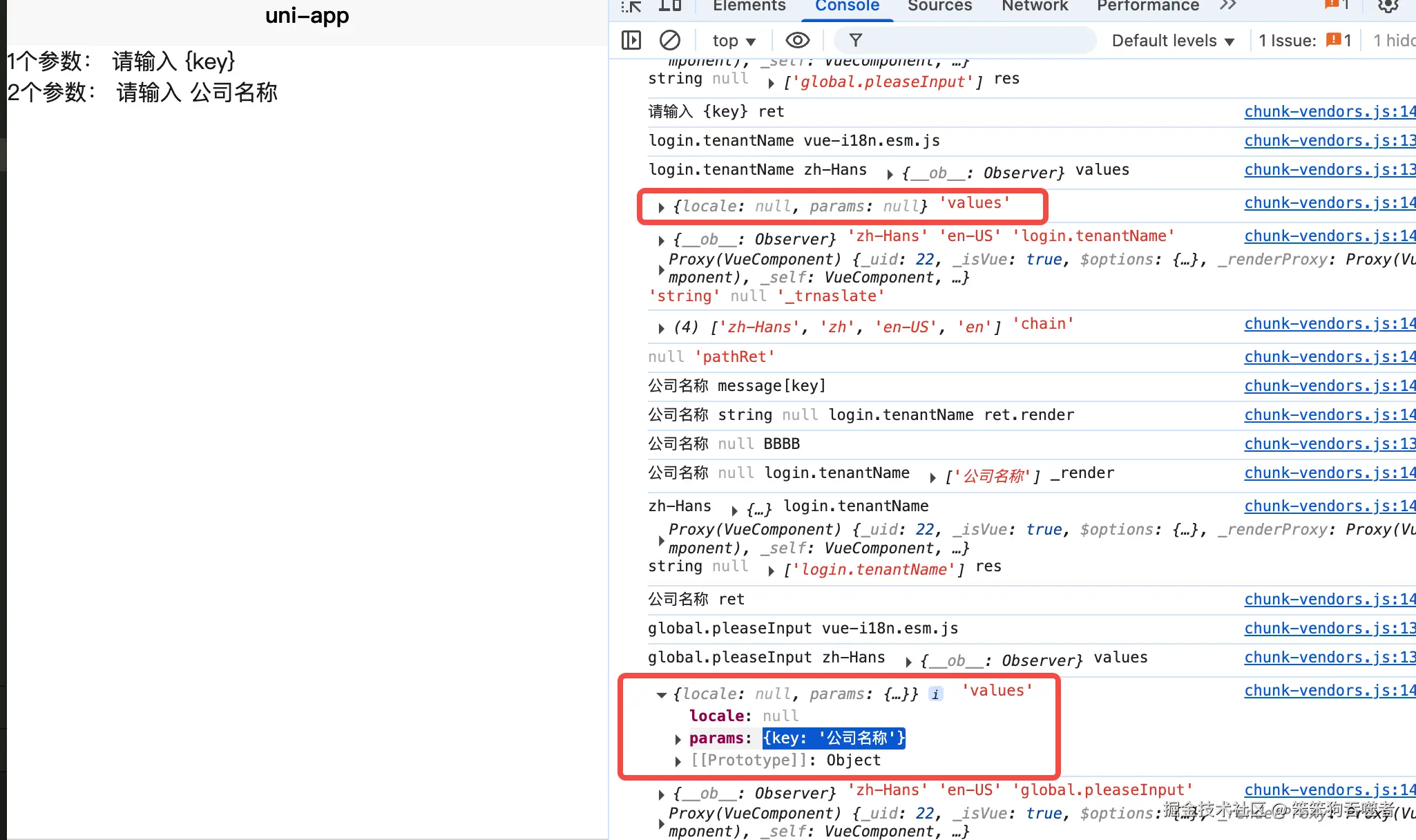Image resolution: width=1416 pixels, height=840 pixels.
Task: Show more DevTools tabs chevron
Action: [x=1227, y=6]
